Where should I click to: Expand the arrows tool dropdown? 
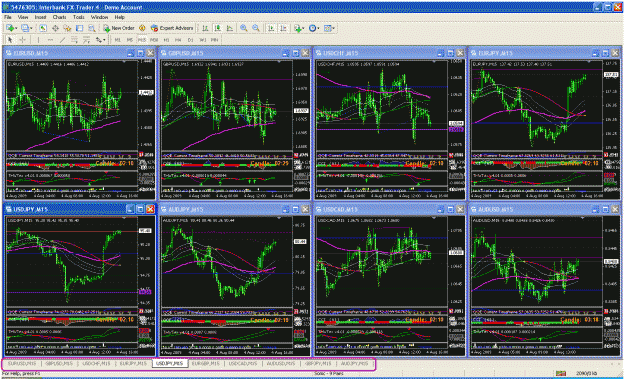pos(104,40)
